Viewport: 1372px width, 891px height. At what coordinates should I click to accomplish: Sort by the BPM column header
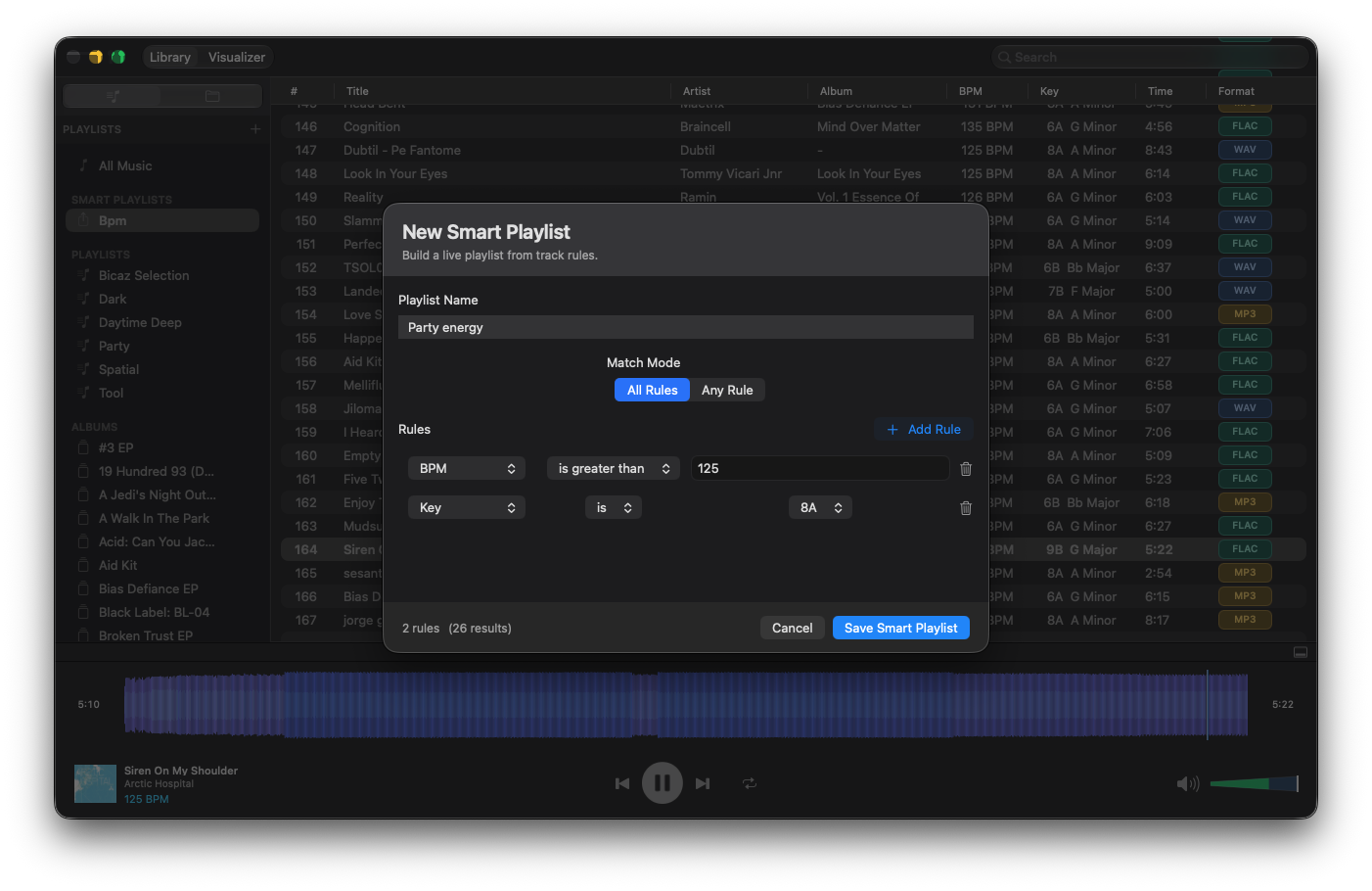click(x=970, y=91)
